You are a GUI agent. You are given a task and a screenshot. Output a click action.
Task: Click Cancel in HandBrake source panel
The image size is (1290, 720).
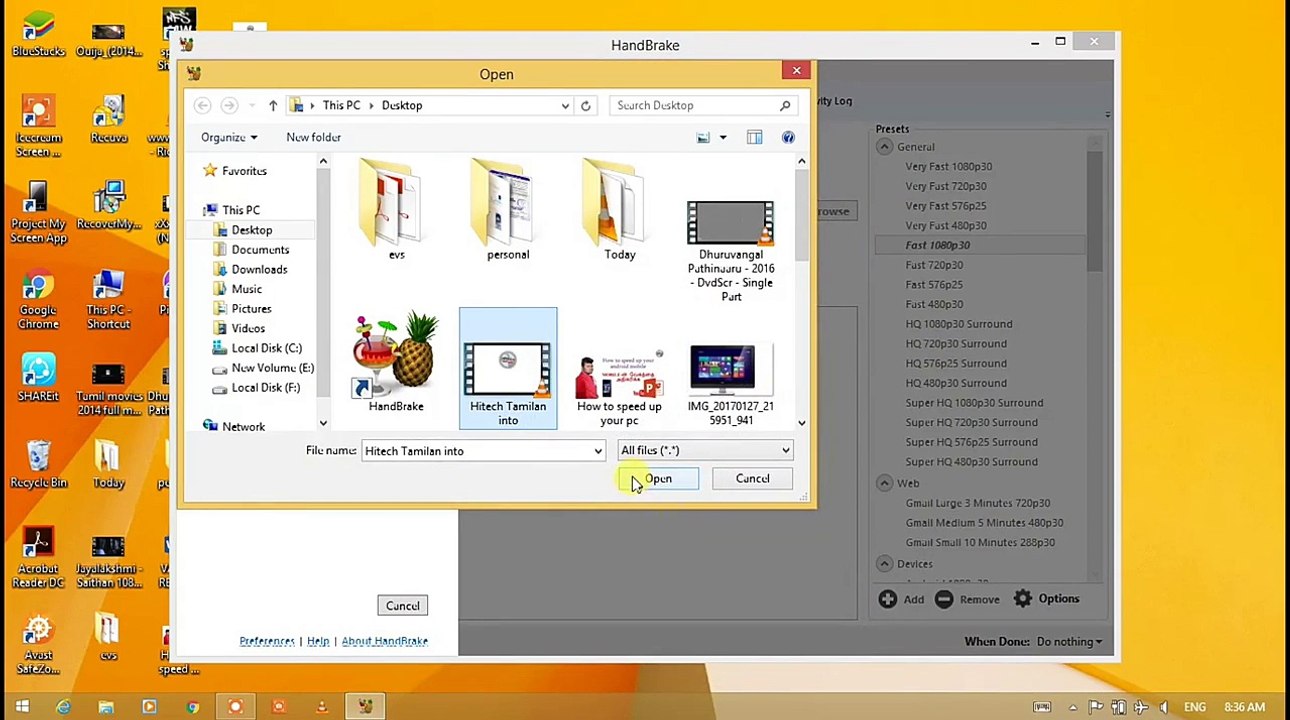[403, 606]
